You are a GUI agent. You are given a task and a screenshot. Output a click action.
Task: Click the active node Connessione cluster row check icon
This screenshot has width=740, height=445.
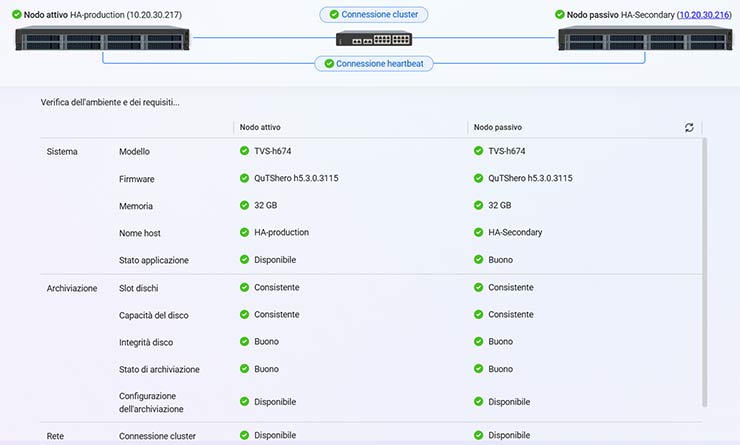(244, 435)
